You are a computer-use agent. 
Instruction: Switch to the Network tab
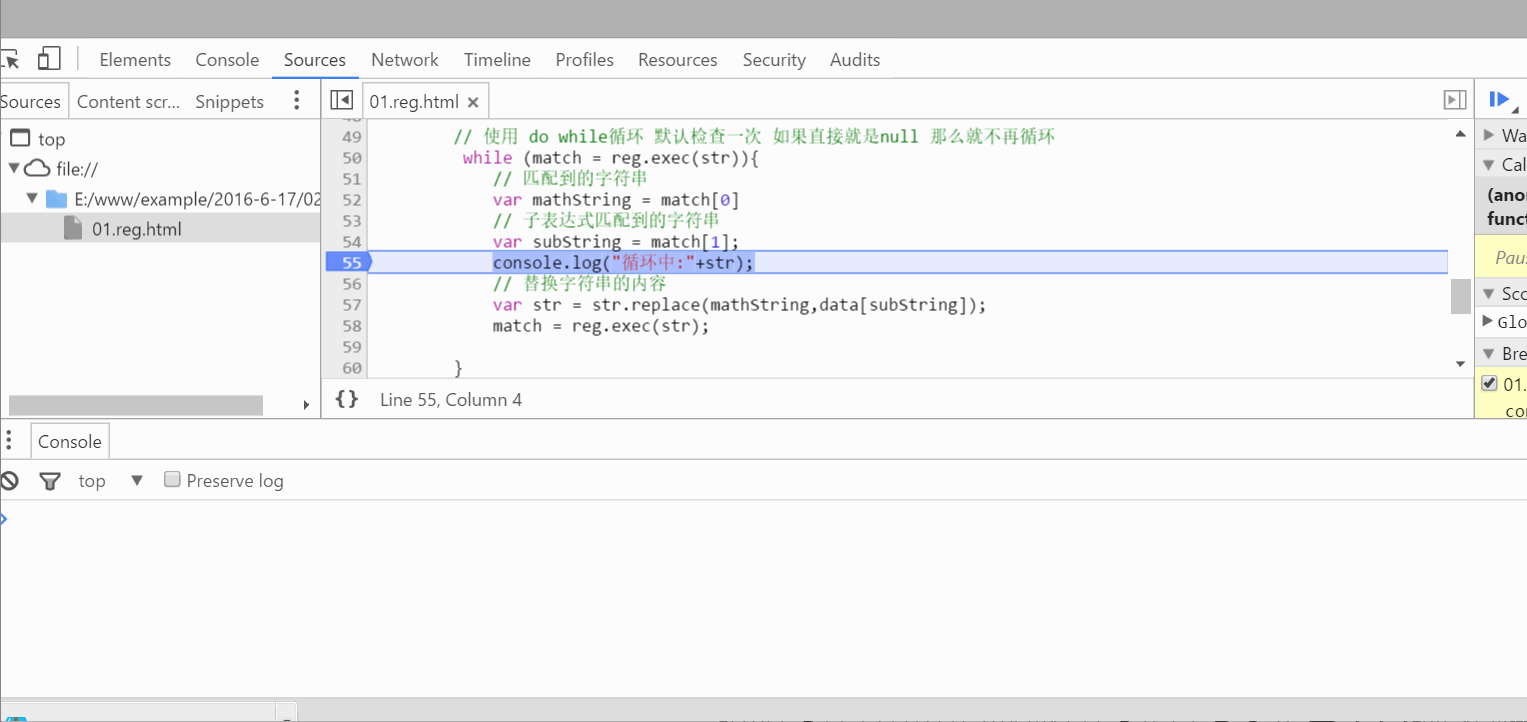coord(404,60)
